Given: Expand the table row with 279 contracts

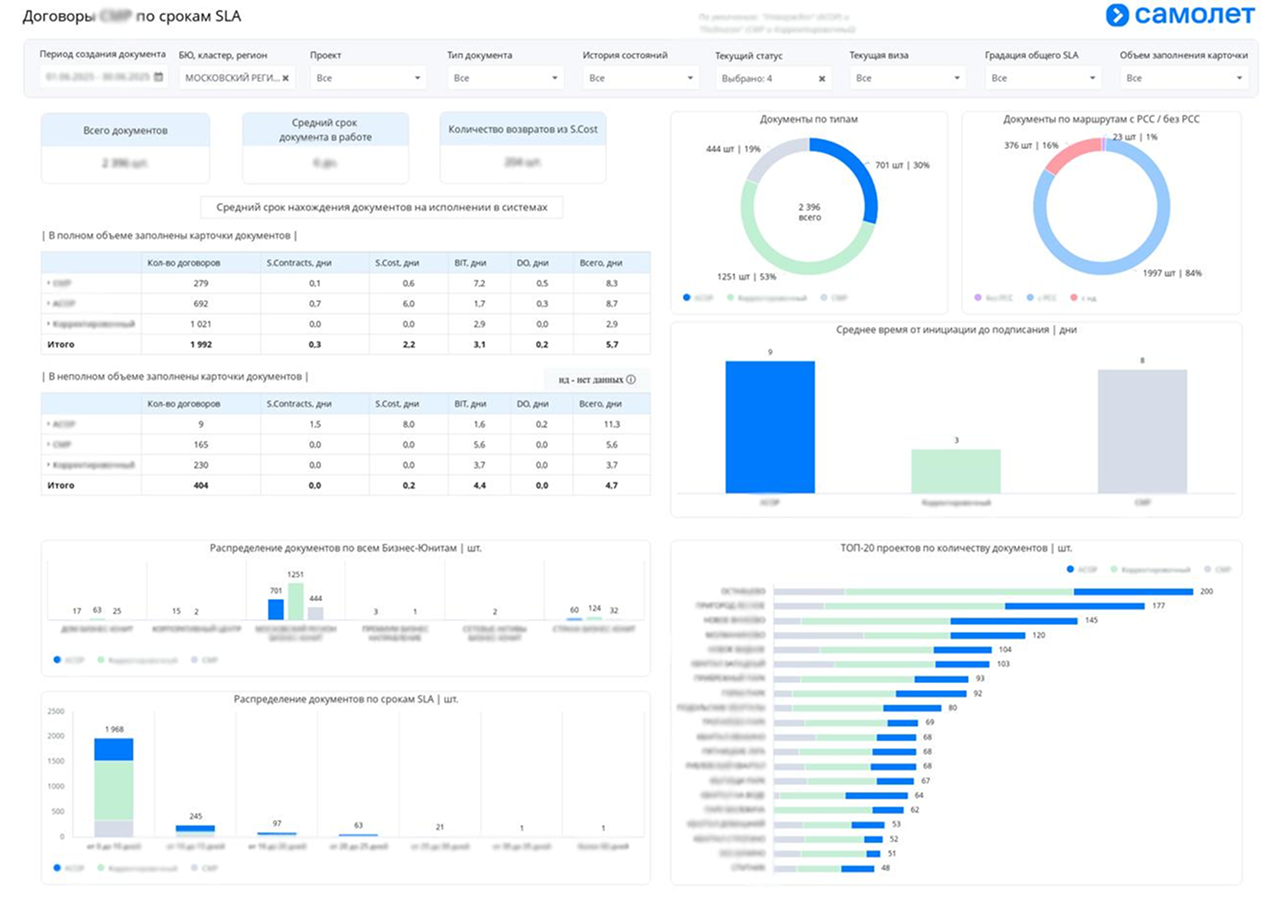Looking at the screenshot, I should pos(47,283).
